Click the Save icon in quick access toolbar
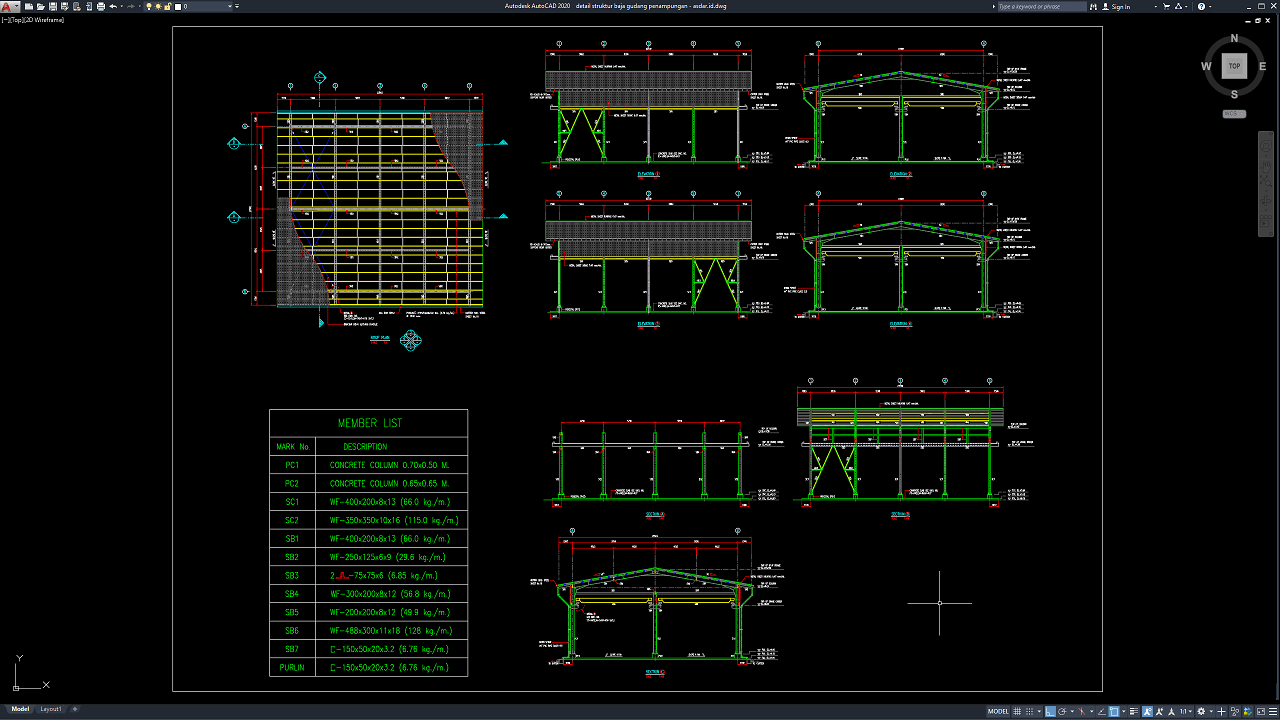1280x720 pixels. (52, 7)
